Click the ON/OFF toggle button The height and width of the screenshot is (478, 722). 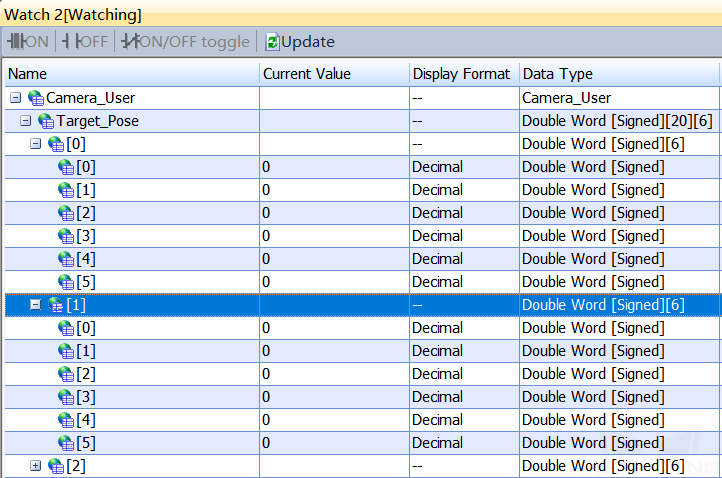click(x=185, y=41)
